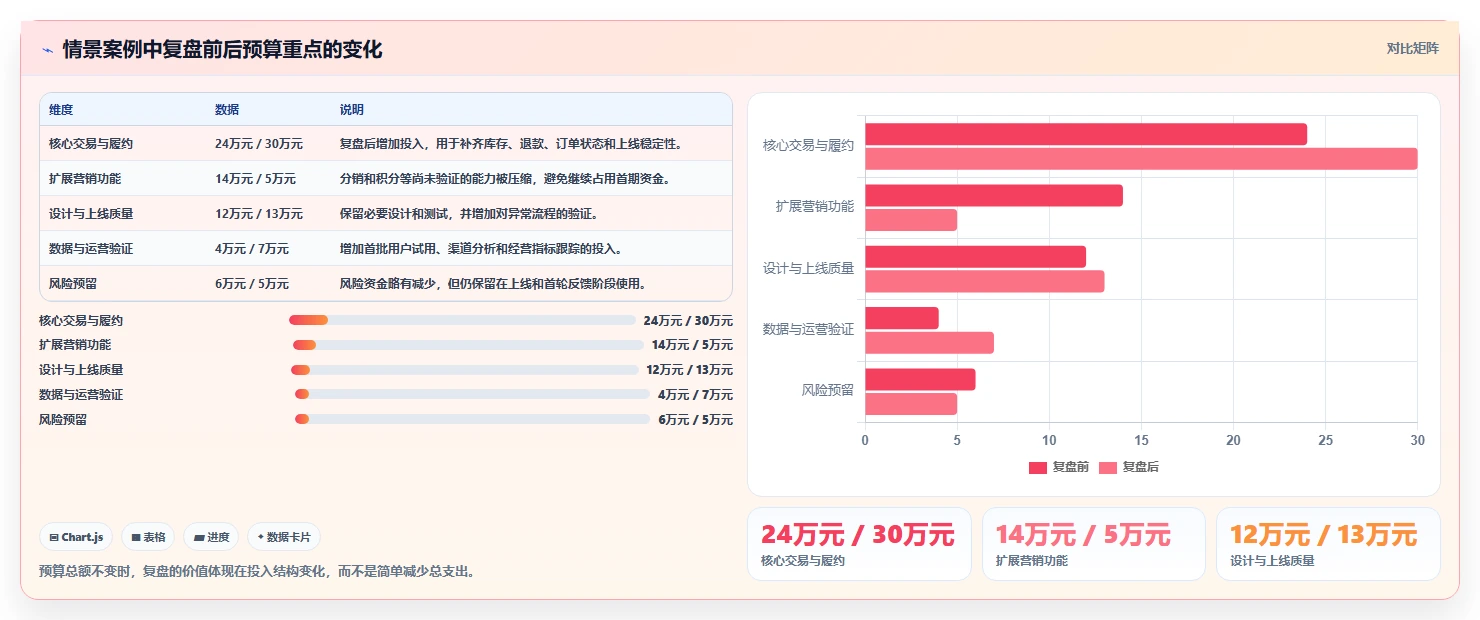Click 12万元 / 13万元 value after progress bar
The image size is (1480, 620).
pyautogui.click(x=689, y=370)
